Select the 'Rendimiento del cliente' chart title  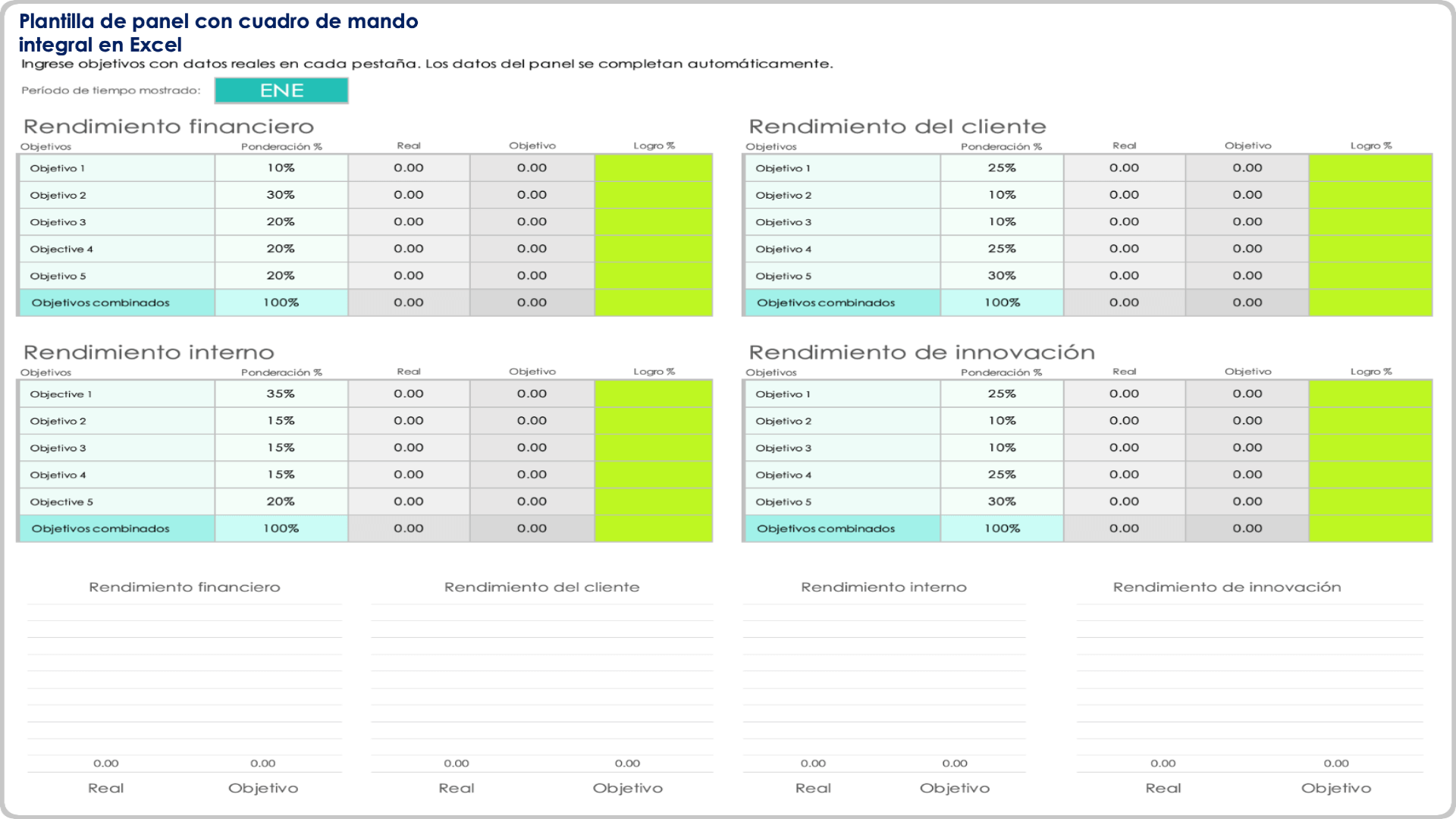coord(541,587)
